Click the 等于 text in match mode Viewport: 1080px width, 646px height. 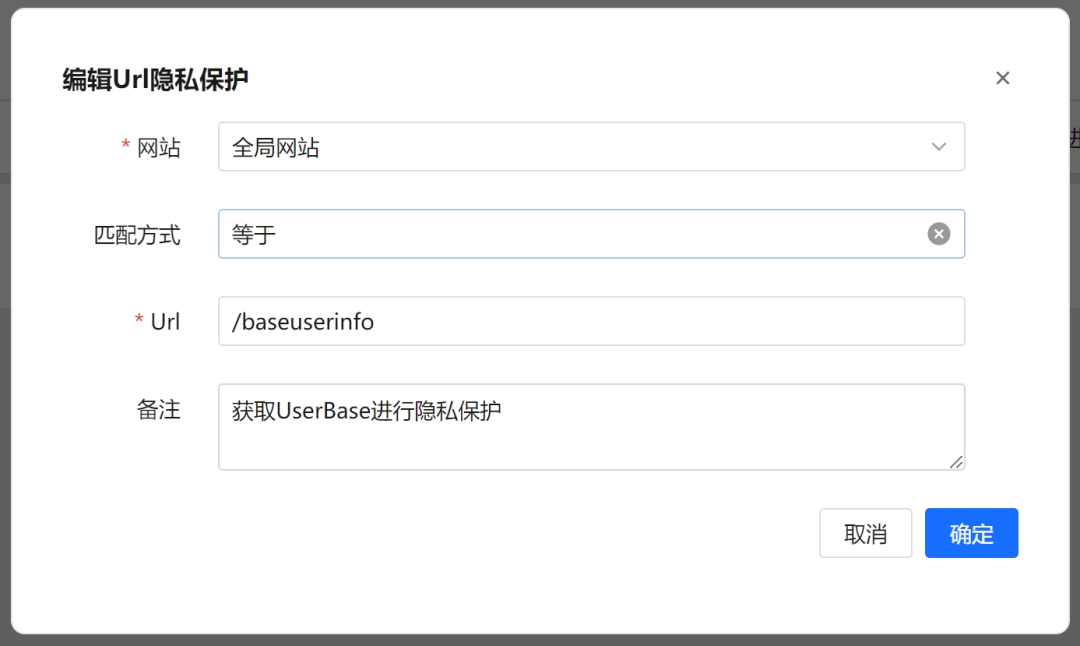coord(254,235)
